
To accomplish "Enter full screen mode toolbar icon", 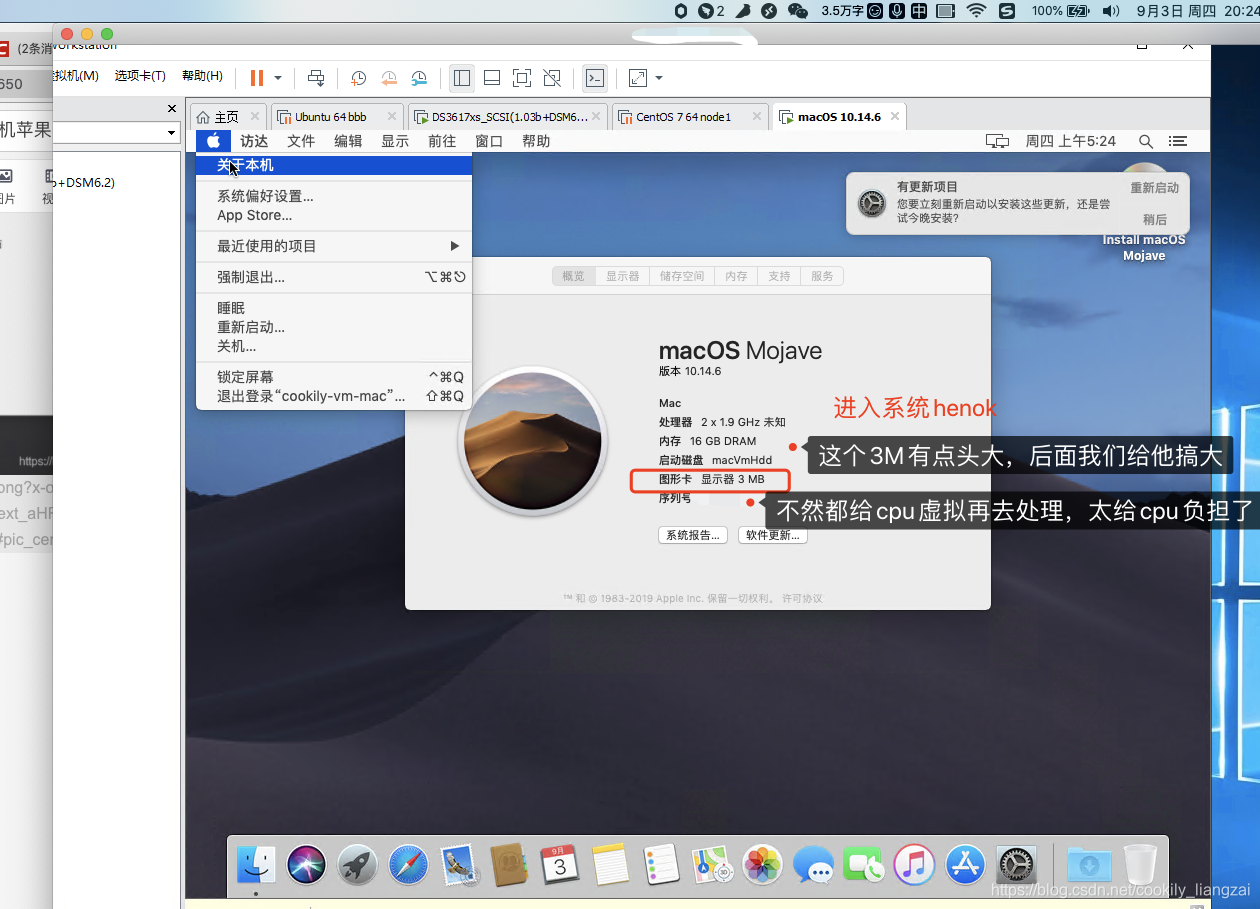I will click(522, 77).
